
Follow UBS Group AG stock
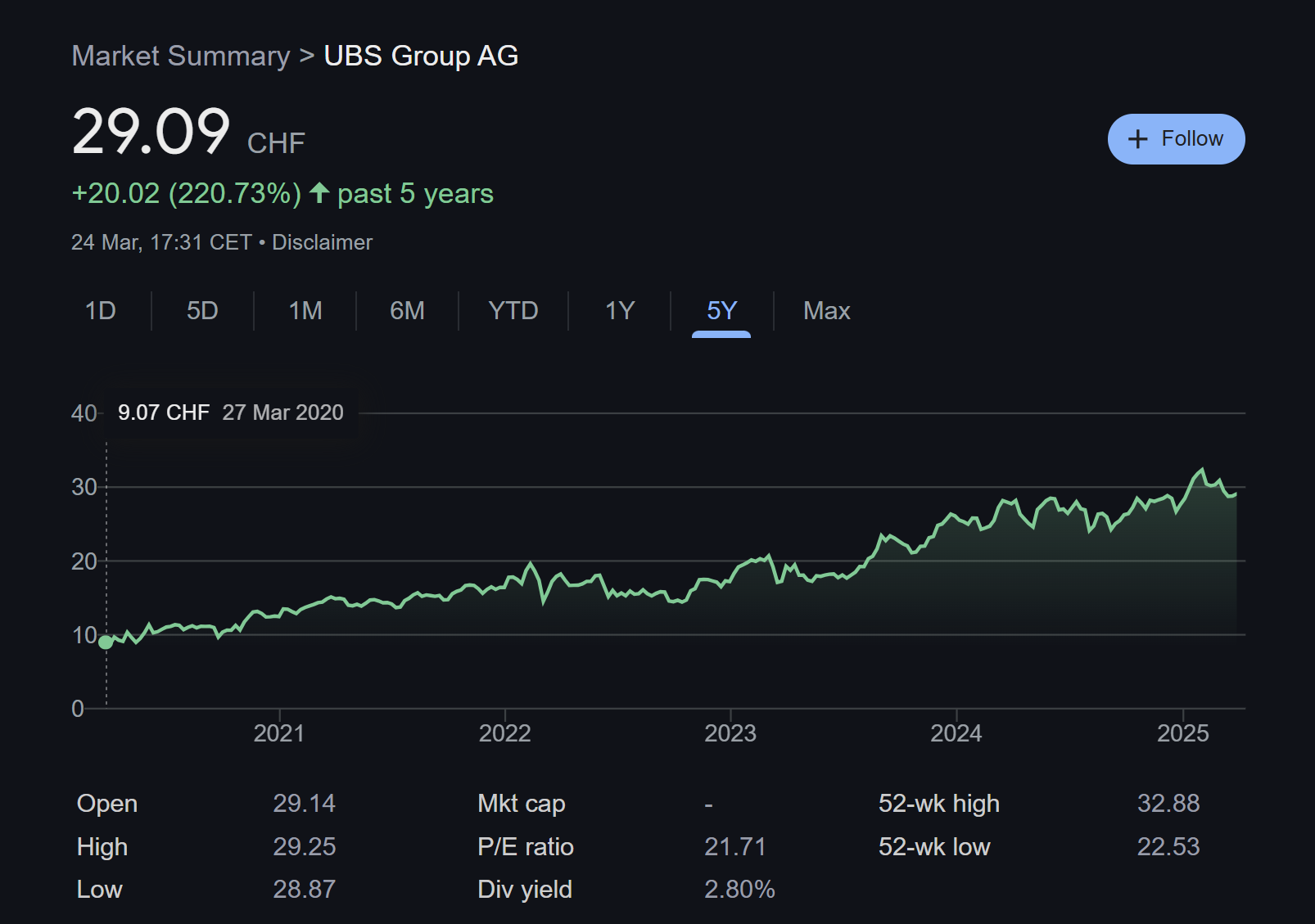pyautogui.click(x=1177, y=139)
